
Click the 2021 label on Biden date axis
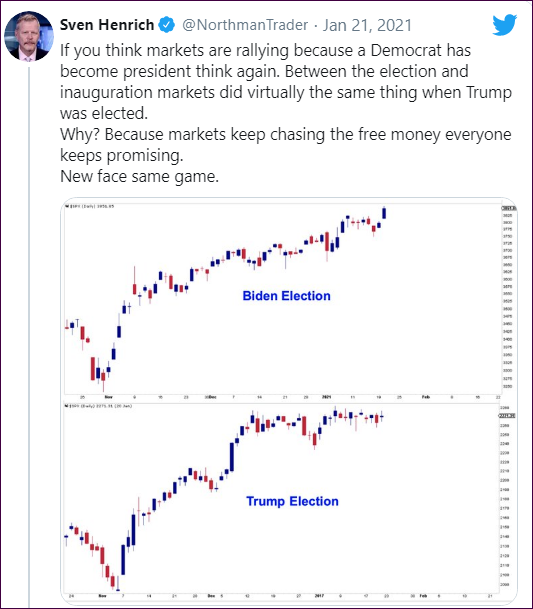327,397
